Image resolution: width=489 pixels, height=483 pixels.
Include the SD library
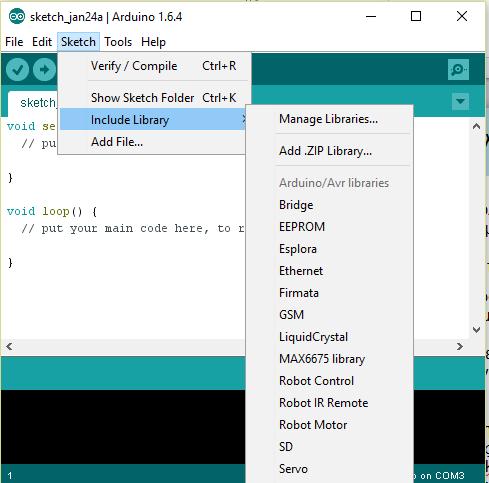tap(328, 447)
